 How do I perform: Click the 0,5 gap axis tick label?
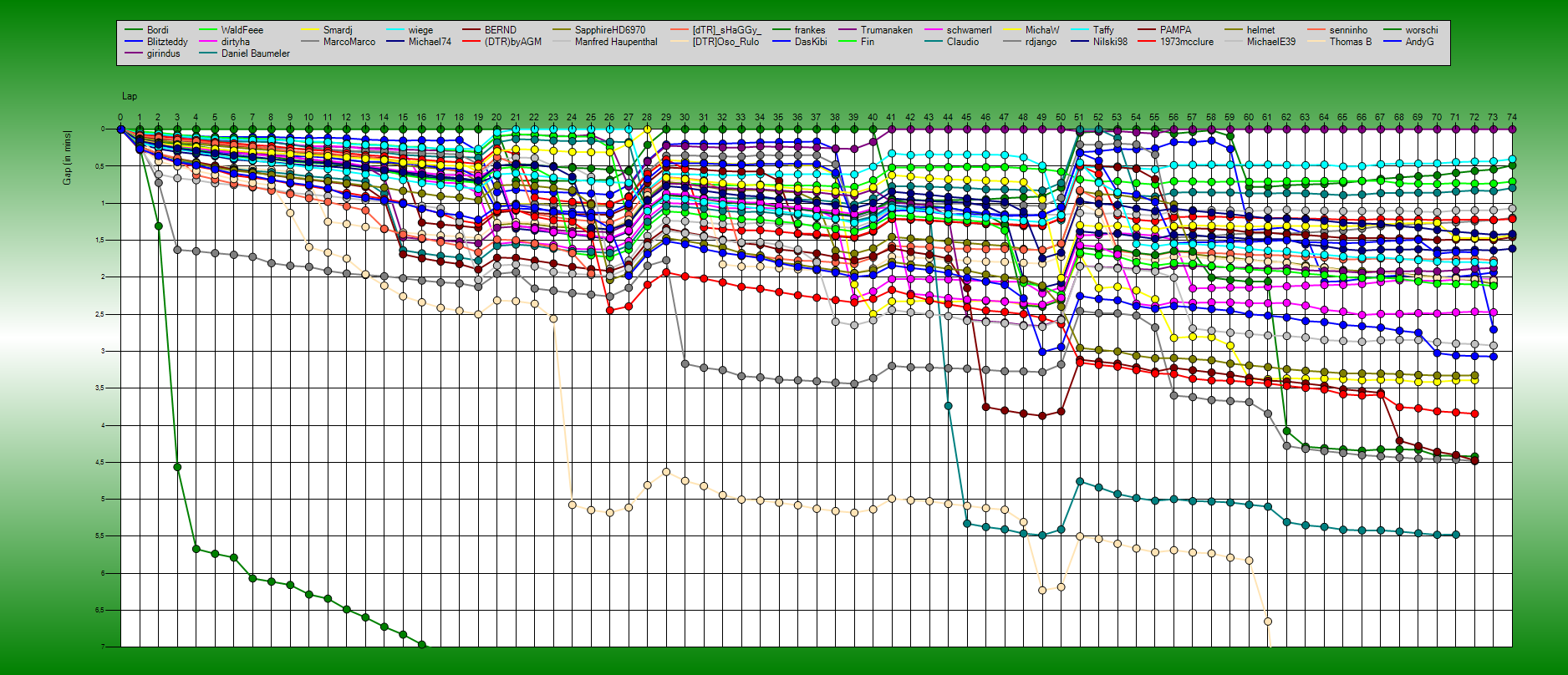(99, 166)
